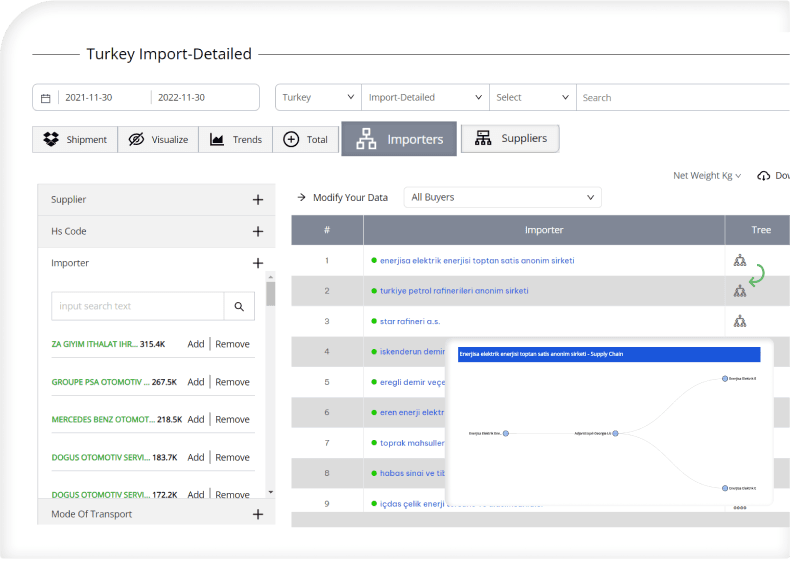
Task: Click the search magnifier in Importer filter
Action: pos(239,306)
